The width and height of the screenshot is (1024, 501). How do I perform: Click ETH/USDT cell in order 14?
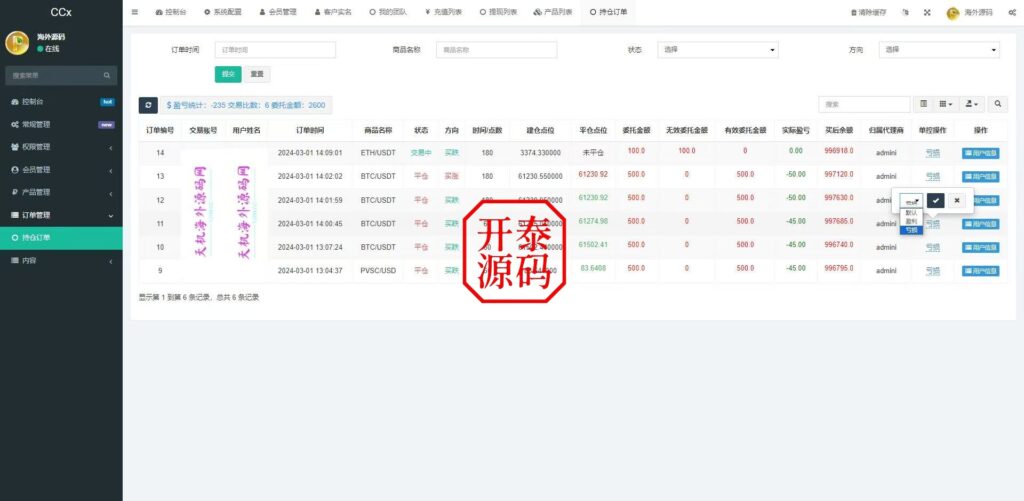pyautogui.click(x=378, y=153)
